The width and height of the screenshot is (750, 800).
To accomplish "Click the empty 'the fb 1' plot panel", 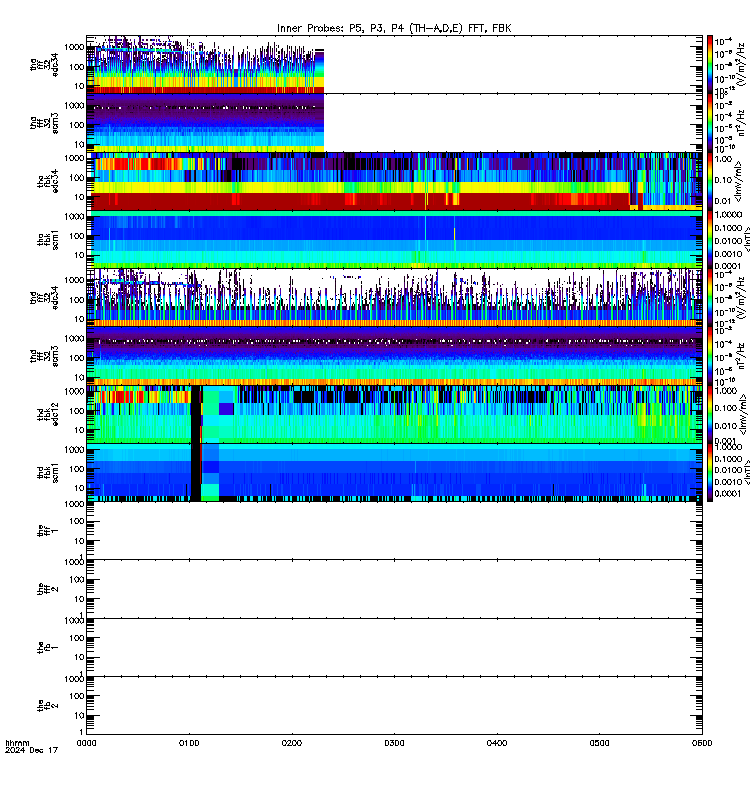I will point(394,647).
